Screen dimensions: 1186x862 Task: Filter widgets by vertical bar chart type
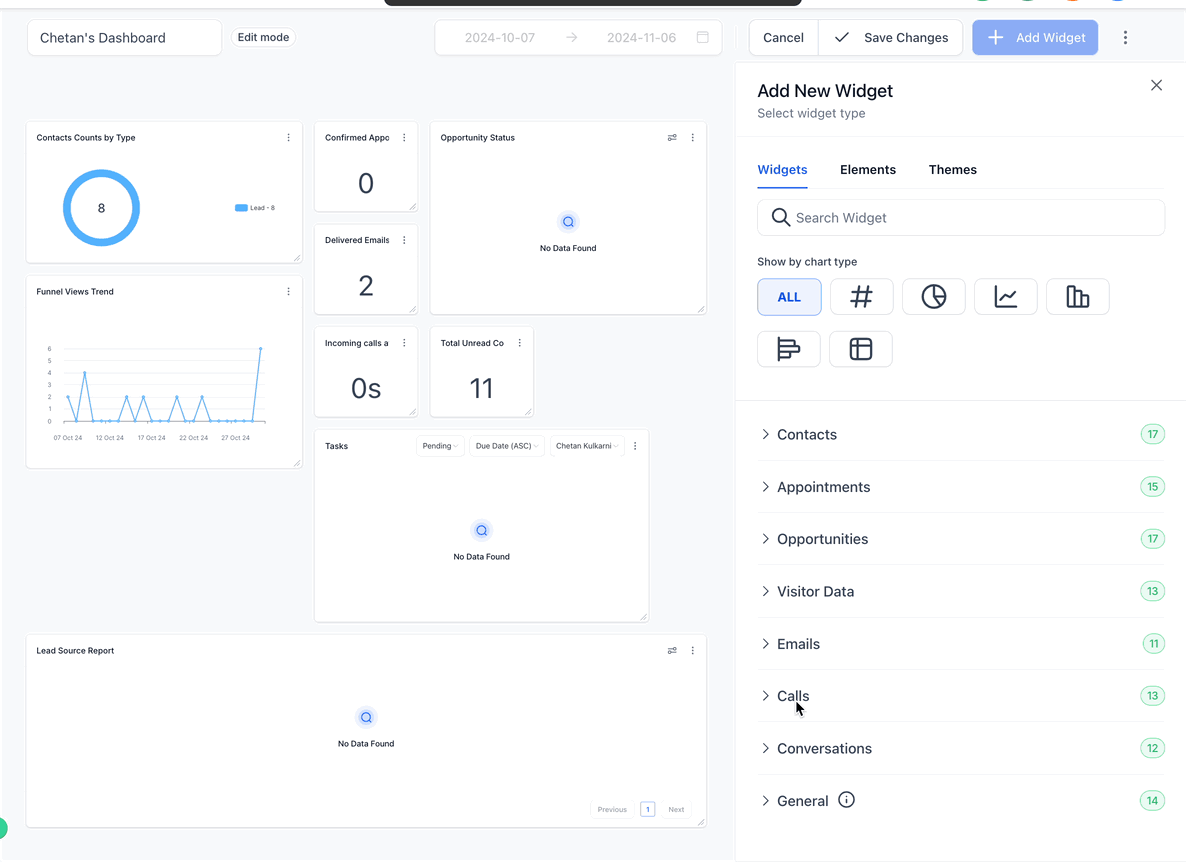click(x=1078, y=296)
